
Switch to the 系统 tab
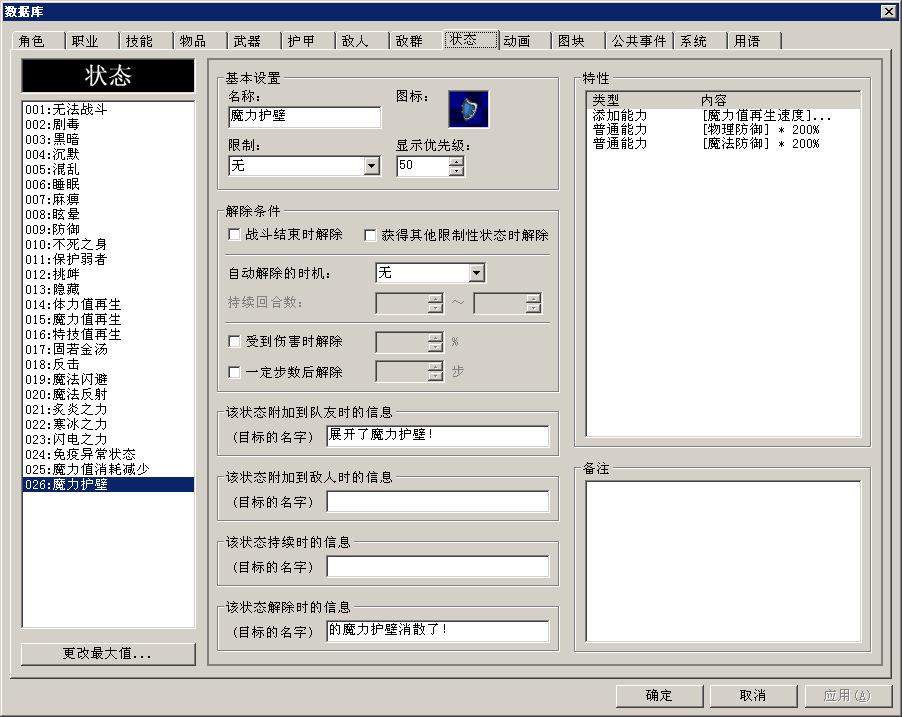[700, 41]
